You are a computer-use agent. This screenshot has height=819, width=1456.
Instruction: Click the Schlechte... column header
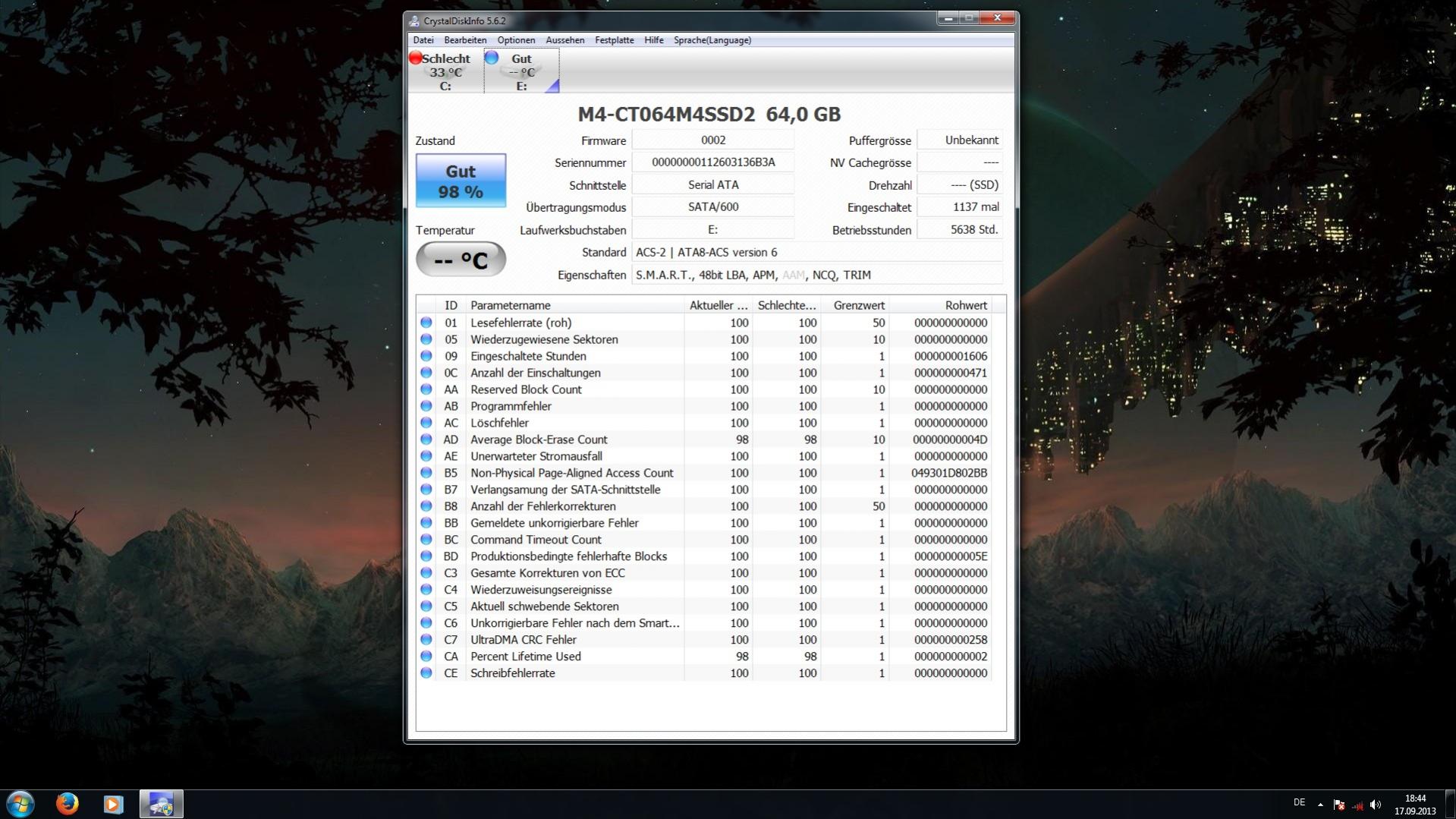coord(786,305)
